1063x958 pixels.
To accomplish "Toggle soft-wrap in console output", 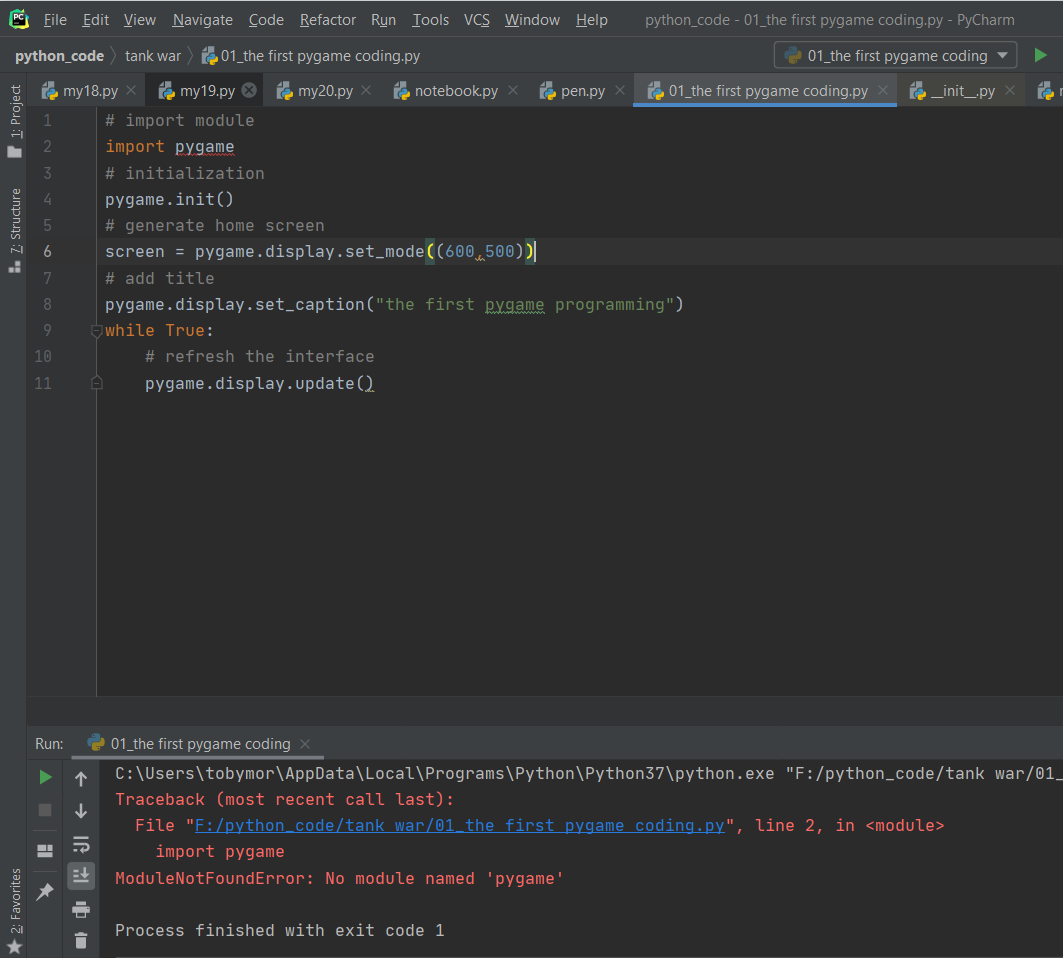I will (81, 845).
